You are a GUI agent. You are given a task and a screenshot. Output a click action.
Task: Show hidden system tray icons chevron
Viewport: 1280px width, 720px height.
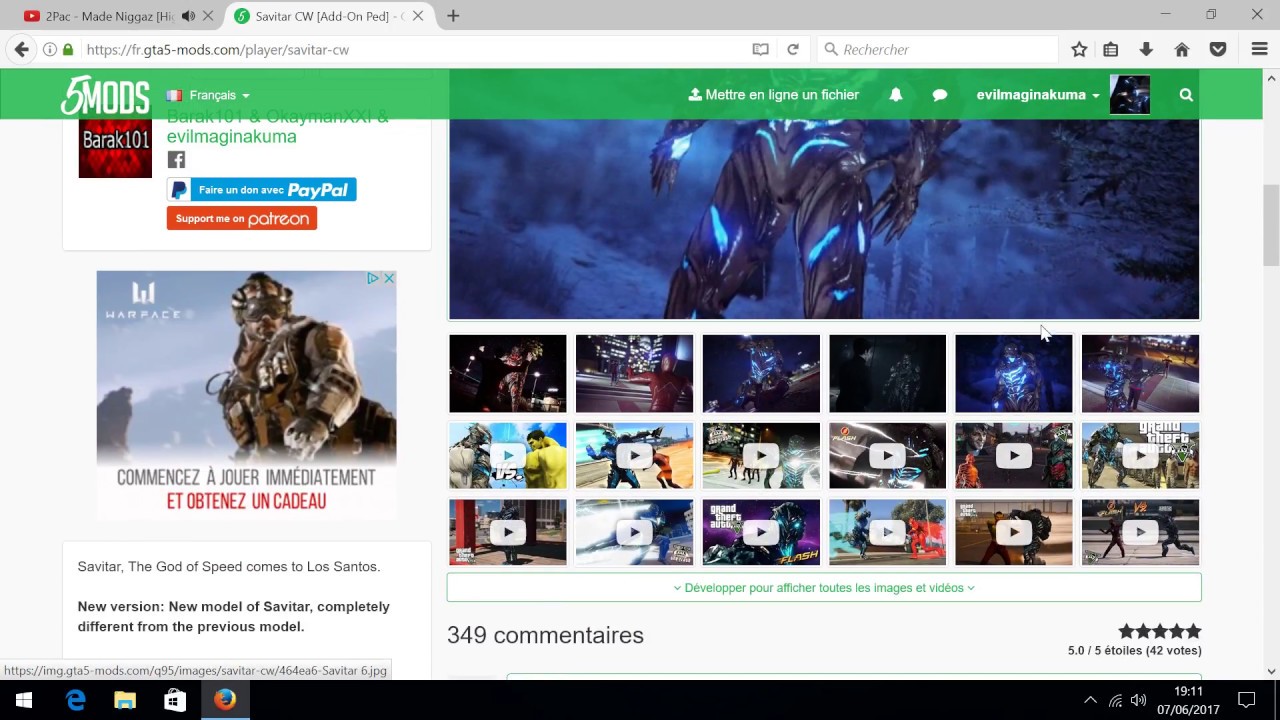(x=1090, y=700)
